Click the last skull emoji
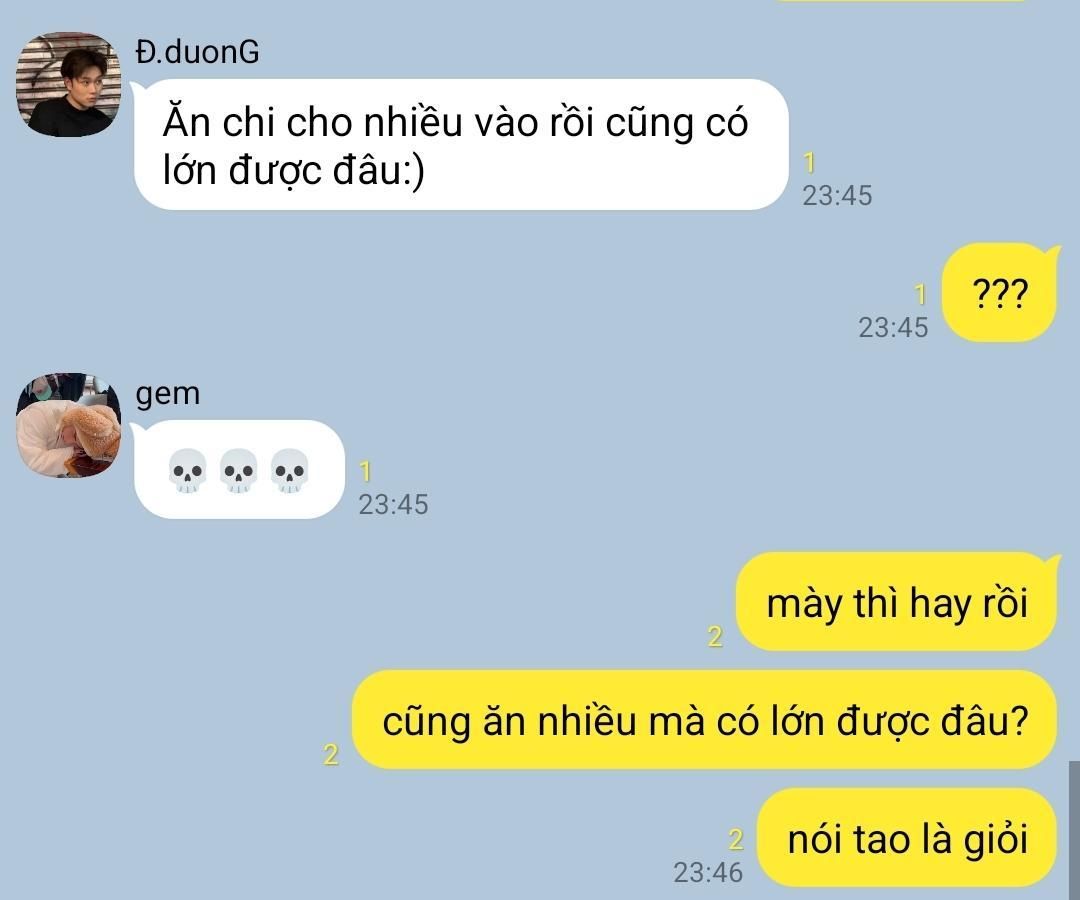 click(x=289, y=471)
